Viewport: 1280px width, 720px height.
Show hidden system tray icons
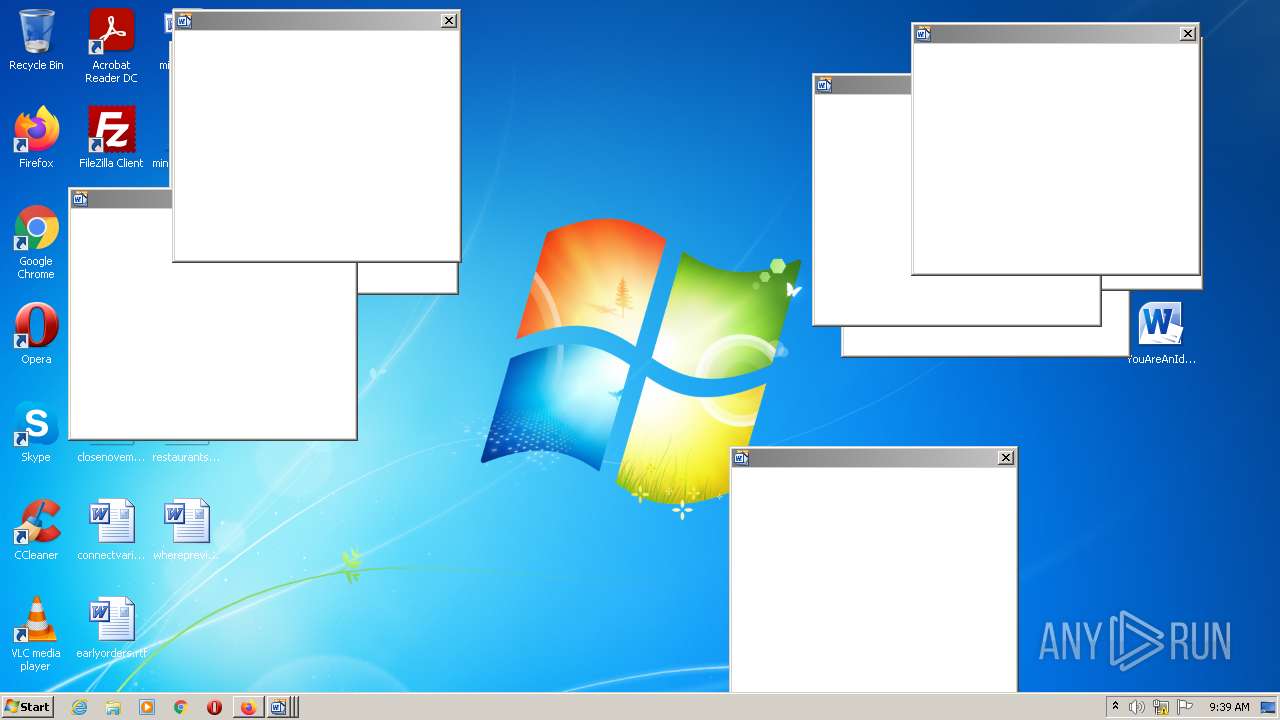pyautogui.click(x=1115, y=707)
